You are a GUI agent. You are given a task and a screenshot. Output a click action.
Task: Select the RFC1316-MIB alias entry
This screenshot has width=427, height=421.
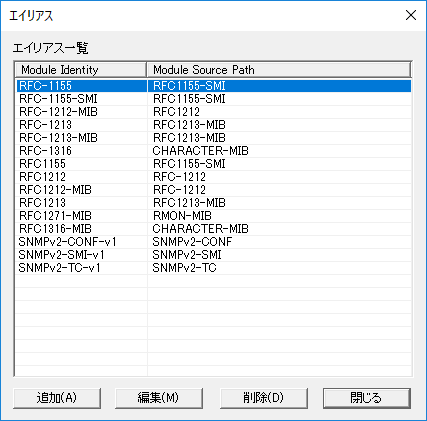pos(213,229)
